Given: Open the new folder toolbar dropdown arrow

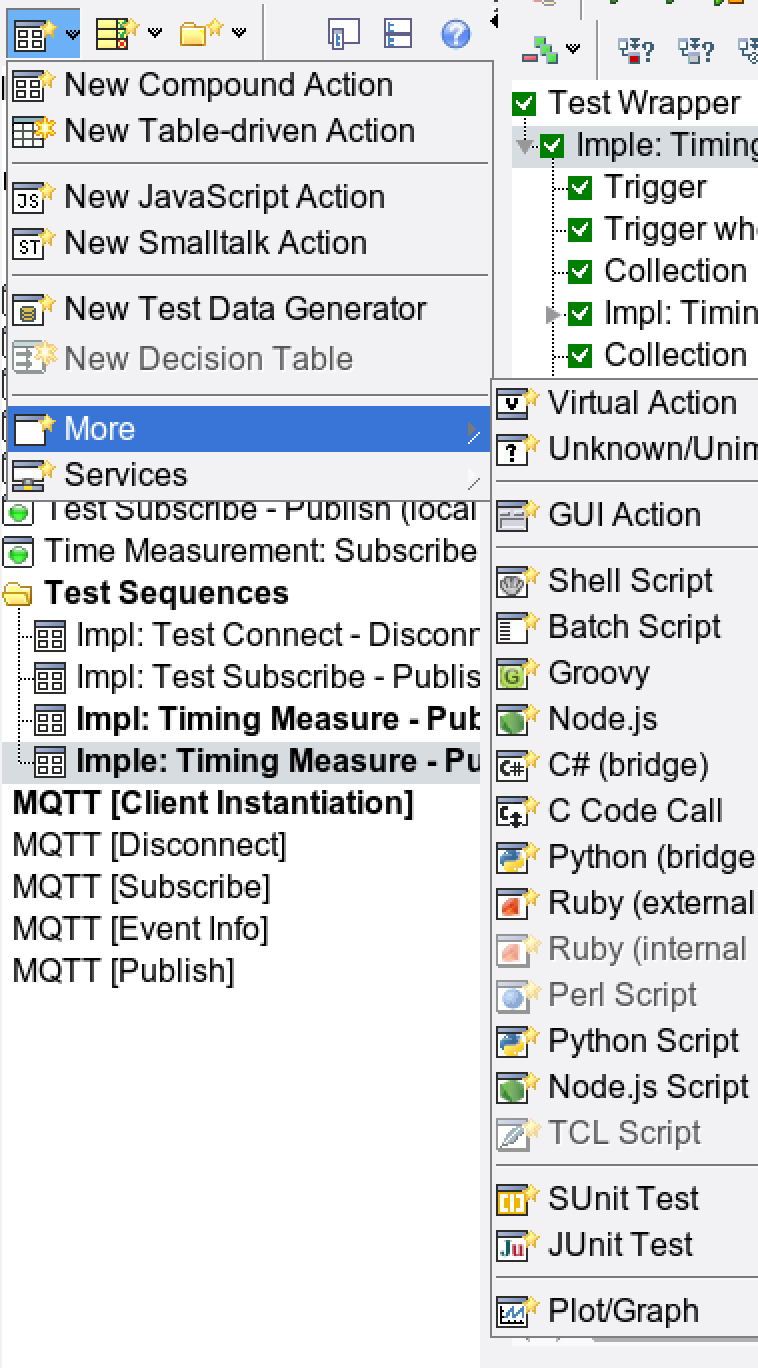Looking at the screenshot, I should coord(239,34).
